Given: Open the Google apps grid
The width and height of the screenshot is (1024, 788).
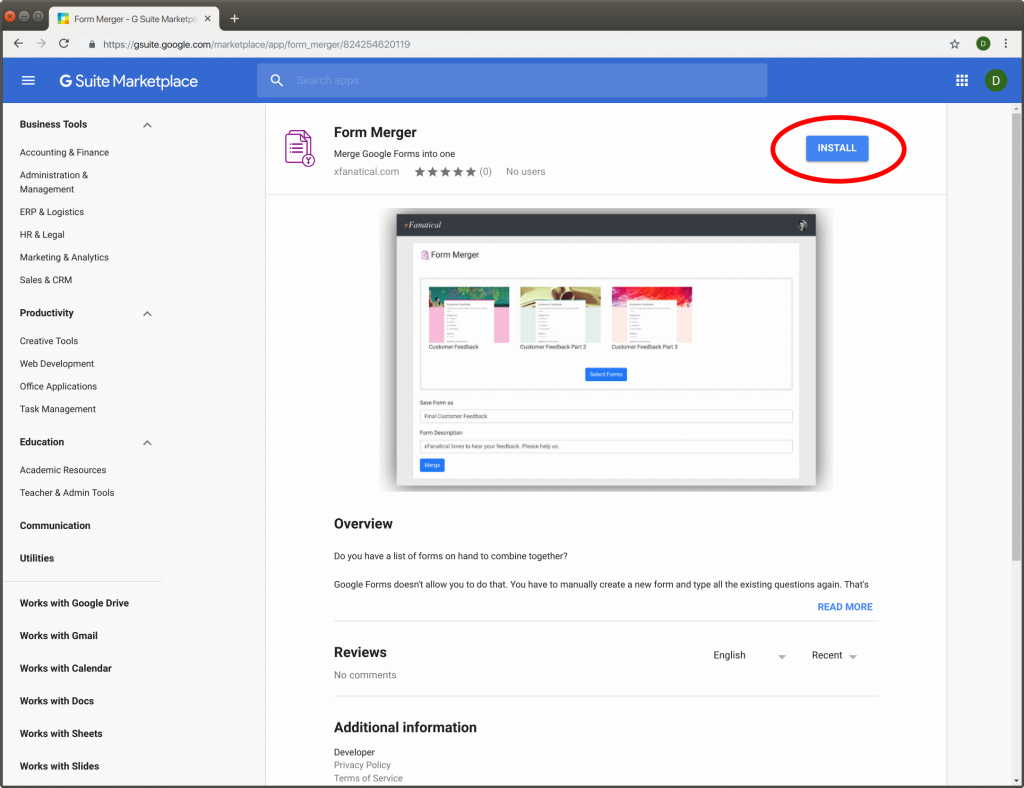Looking at the screenshot, I should (x=962, y=80).
